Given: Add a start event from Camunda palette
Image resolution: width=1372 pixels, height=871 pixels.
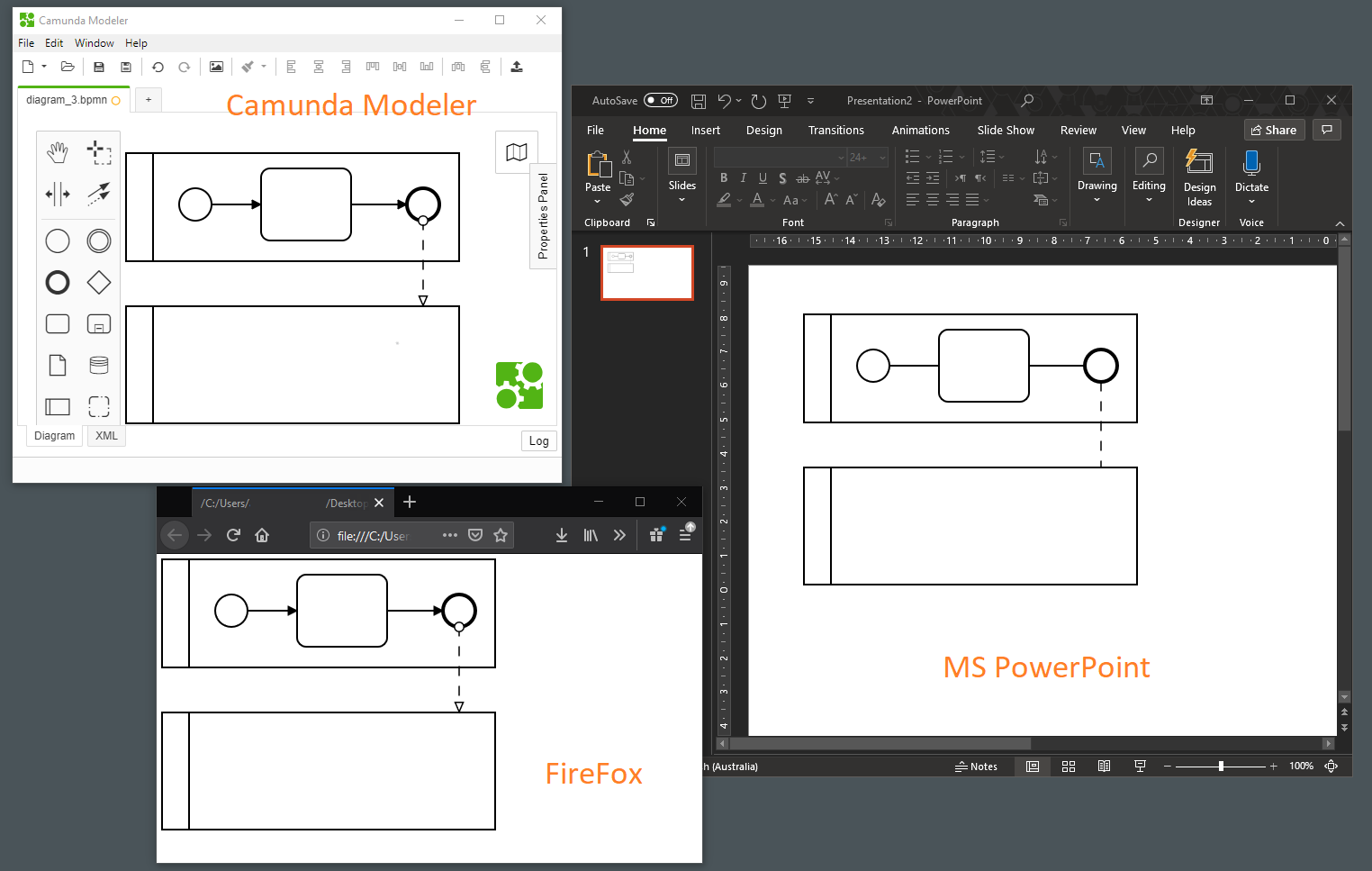Looking at the screenshot, I should (x=58, y=240).
